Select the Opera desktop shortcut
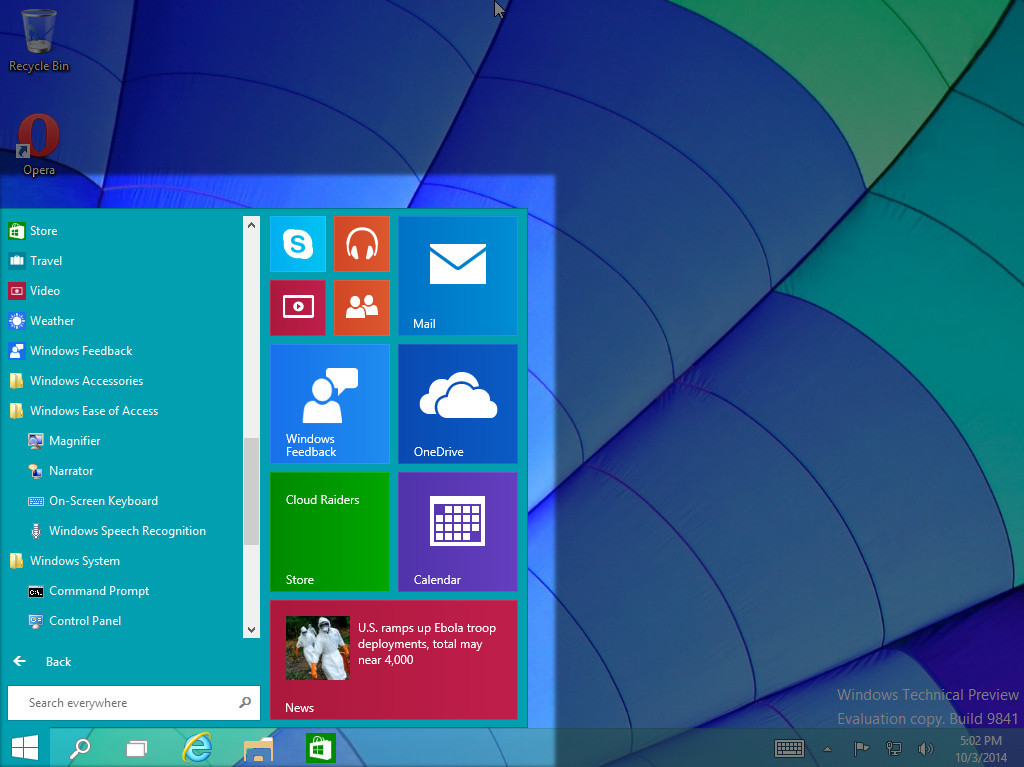1024x767 pixels. coord(39,145)
